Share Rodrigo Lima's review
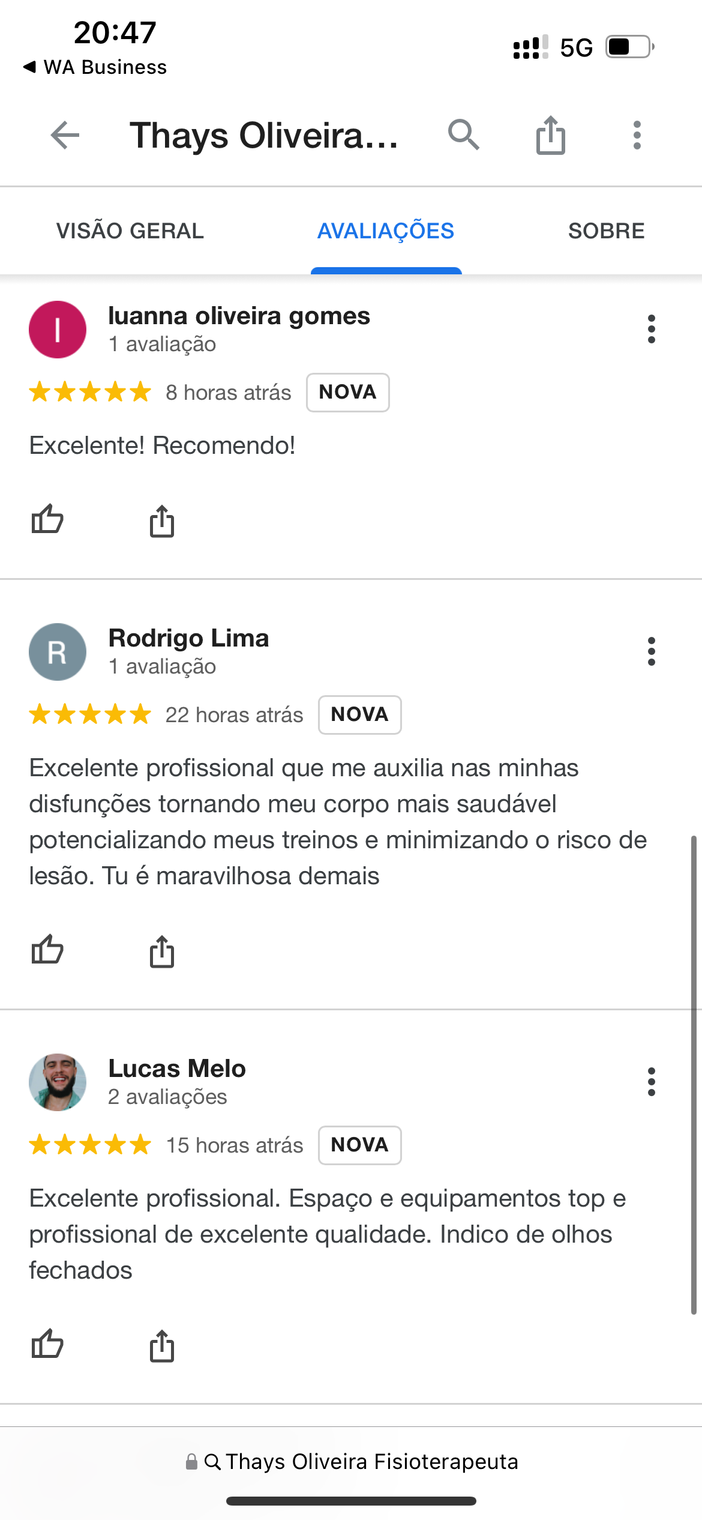 coord(161,951)
